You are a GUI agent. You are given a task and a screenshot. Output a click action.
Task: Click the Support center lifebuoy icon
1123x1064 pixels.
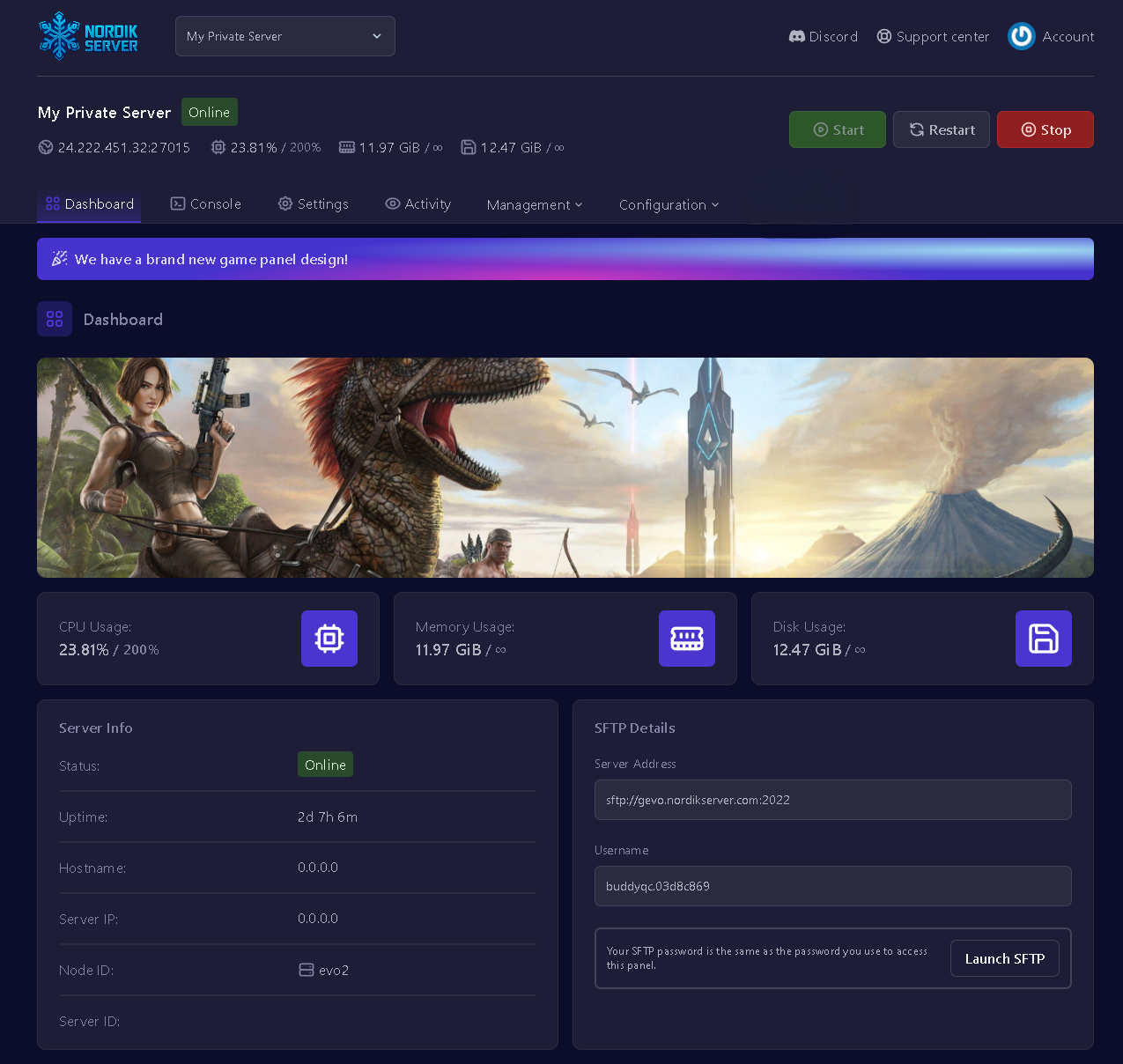[x=884, y=36]
